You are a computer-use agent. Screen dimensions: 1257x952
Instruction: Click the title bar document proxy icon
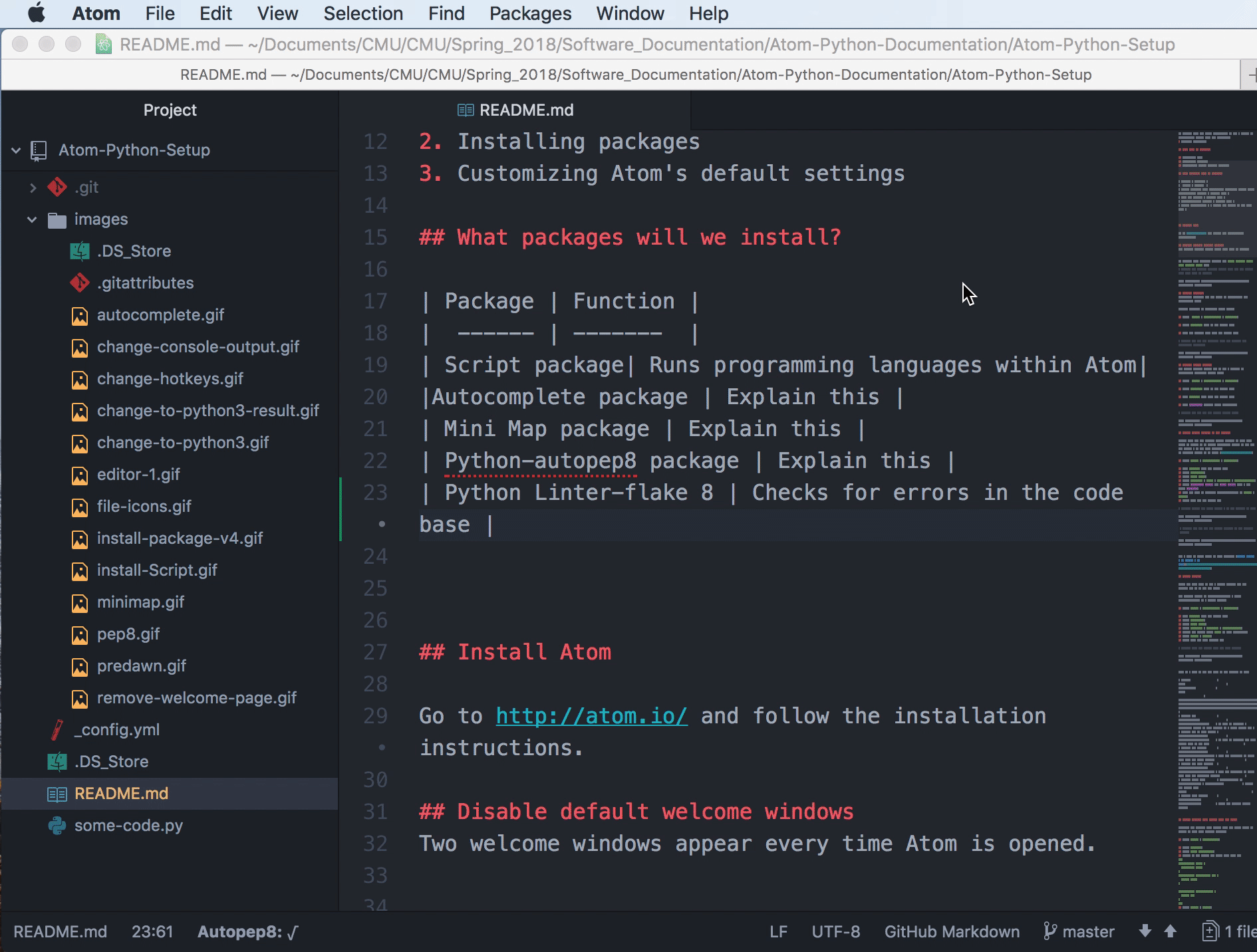104,45
